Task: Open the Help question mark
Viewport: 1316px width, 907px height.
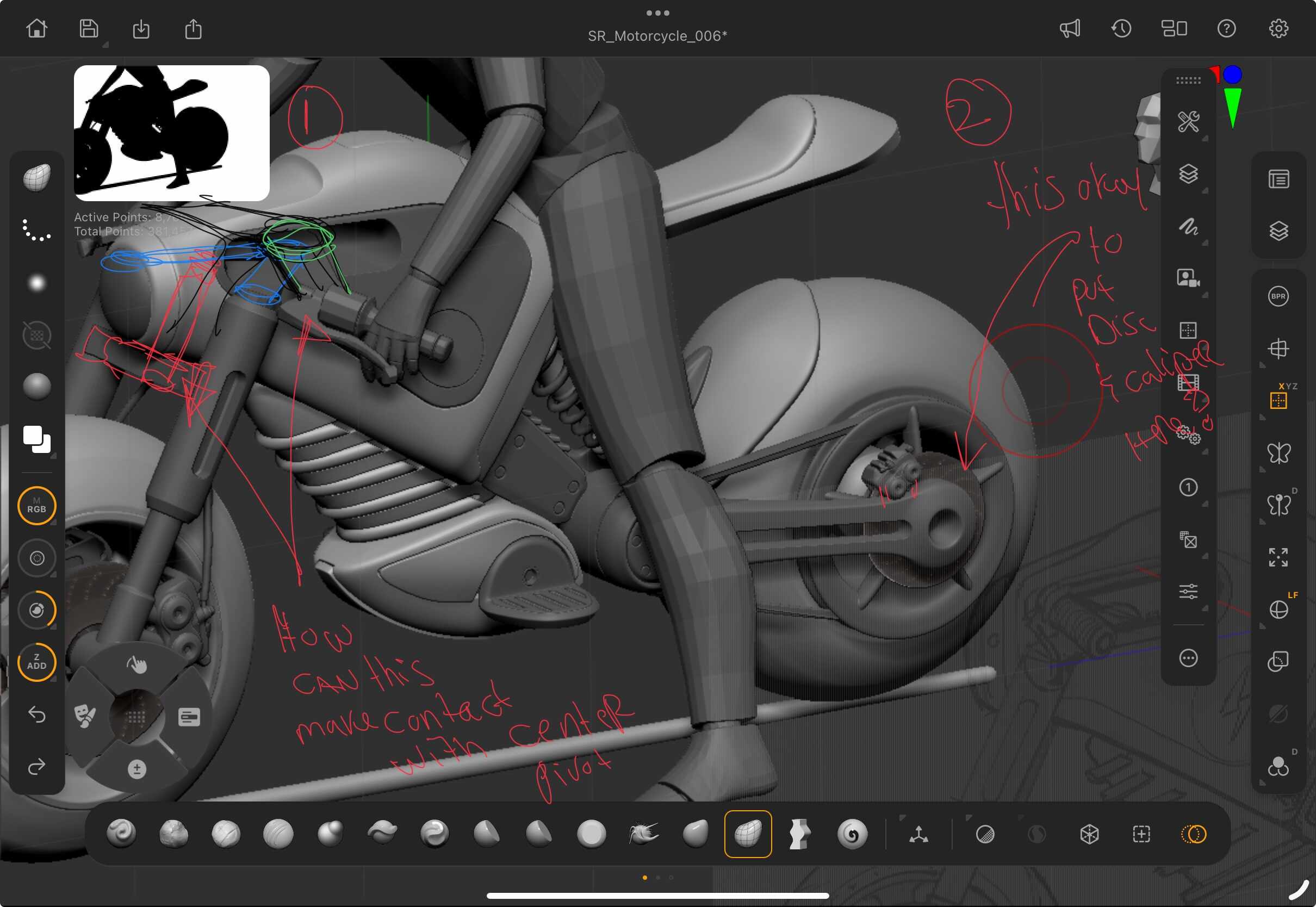Action: tap(1227, 28)
